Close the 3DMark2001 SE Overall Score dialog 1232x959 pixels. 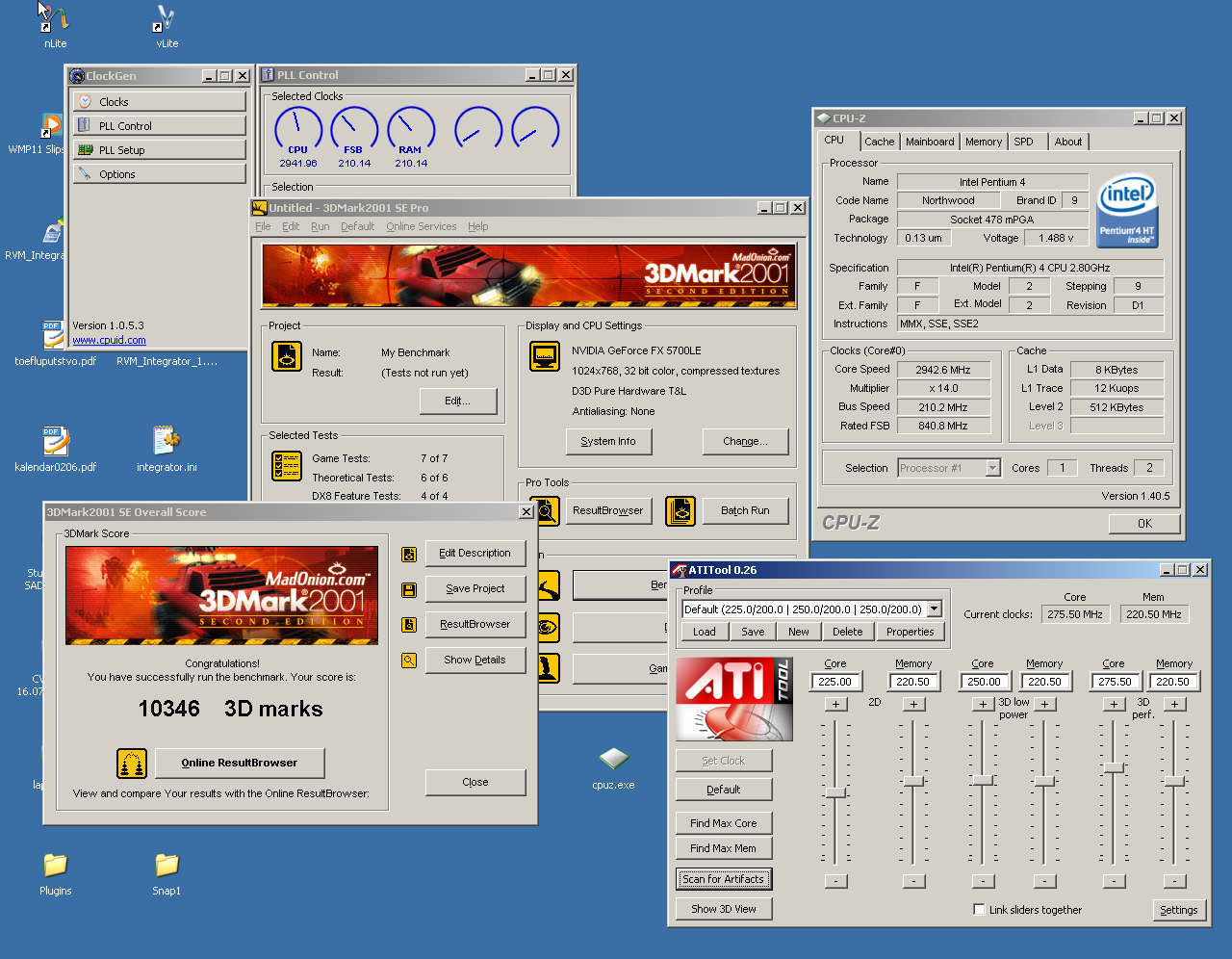click(x=526, y=512)
